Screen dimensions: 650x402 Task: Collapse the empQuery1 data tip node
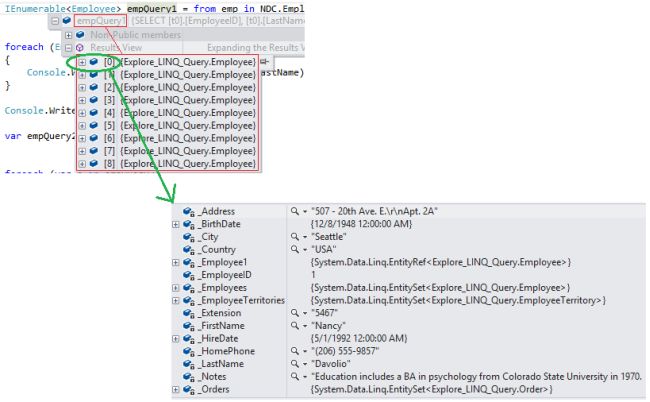click(x=55, y=21)
